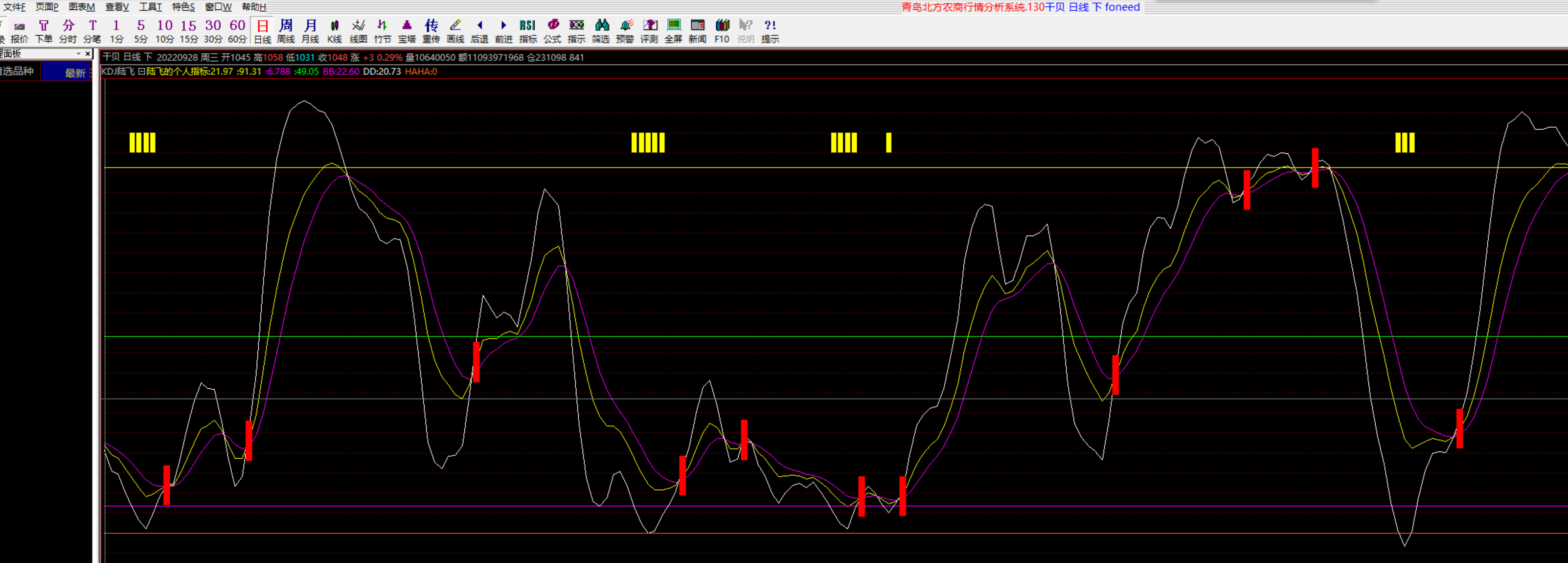Click the 提示 tips icon
Image resolution: width=1568 pixels, height=563 pixels.
point(770,32)
